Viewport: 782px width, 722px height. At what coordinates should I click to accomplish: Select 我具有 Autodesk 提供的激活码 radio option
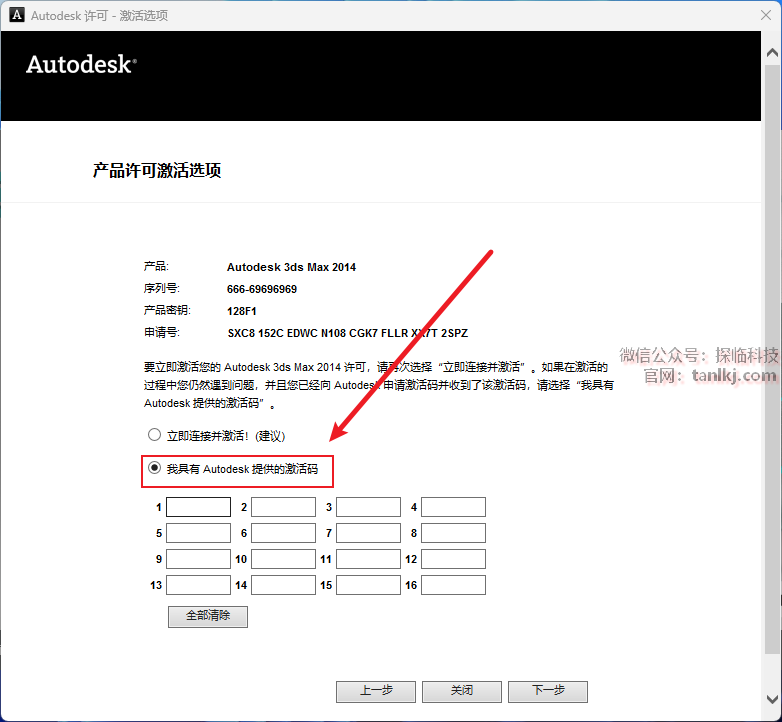pos(154,468)
